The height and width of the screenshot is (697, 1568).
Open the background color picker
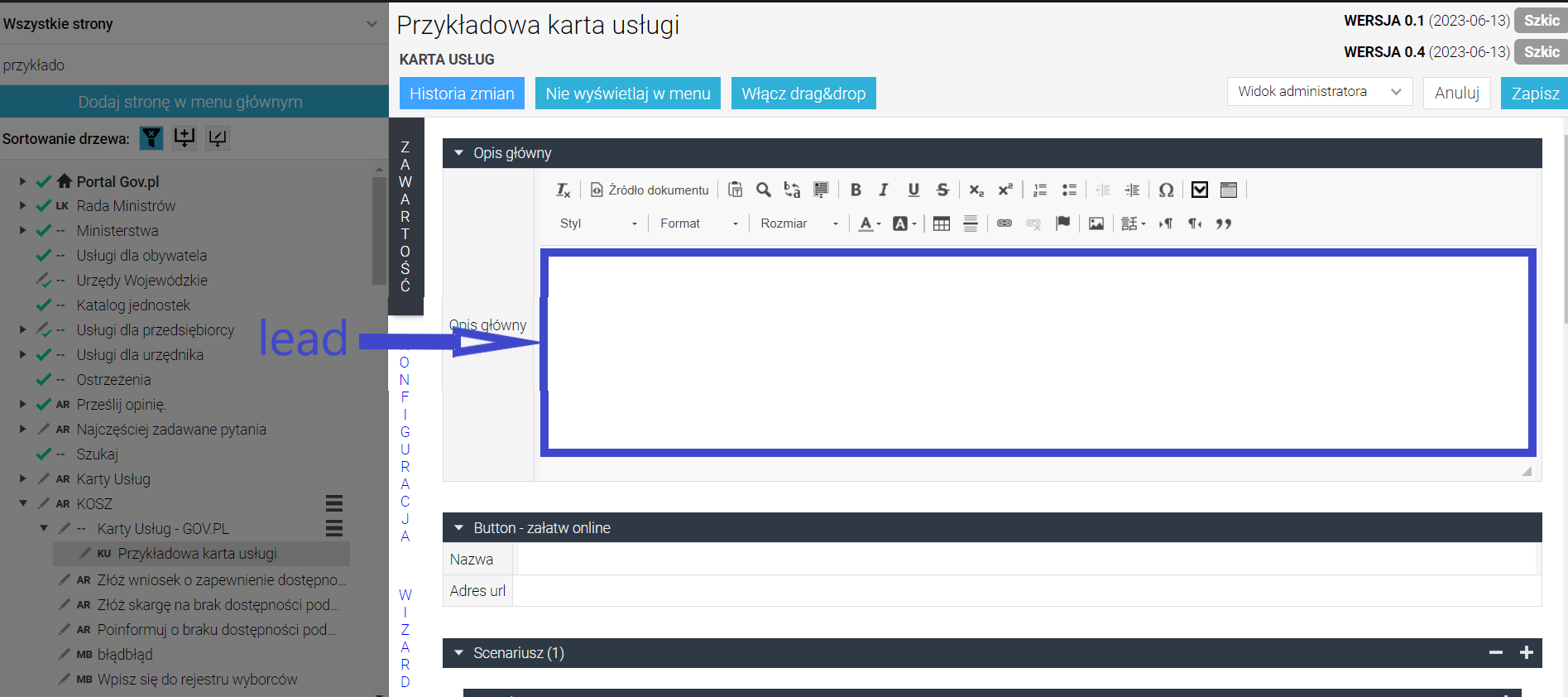click(x=904, y=224)
